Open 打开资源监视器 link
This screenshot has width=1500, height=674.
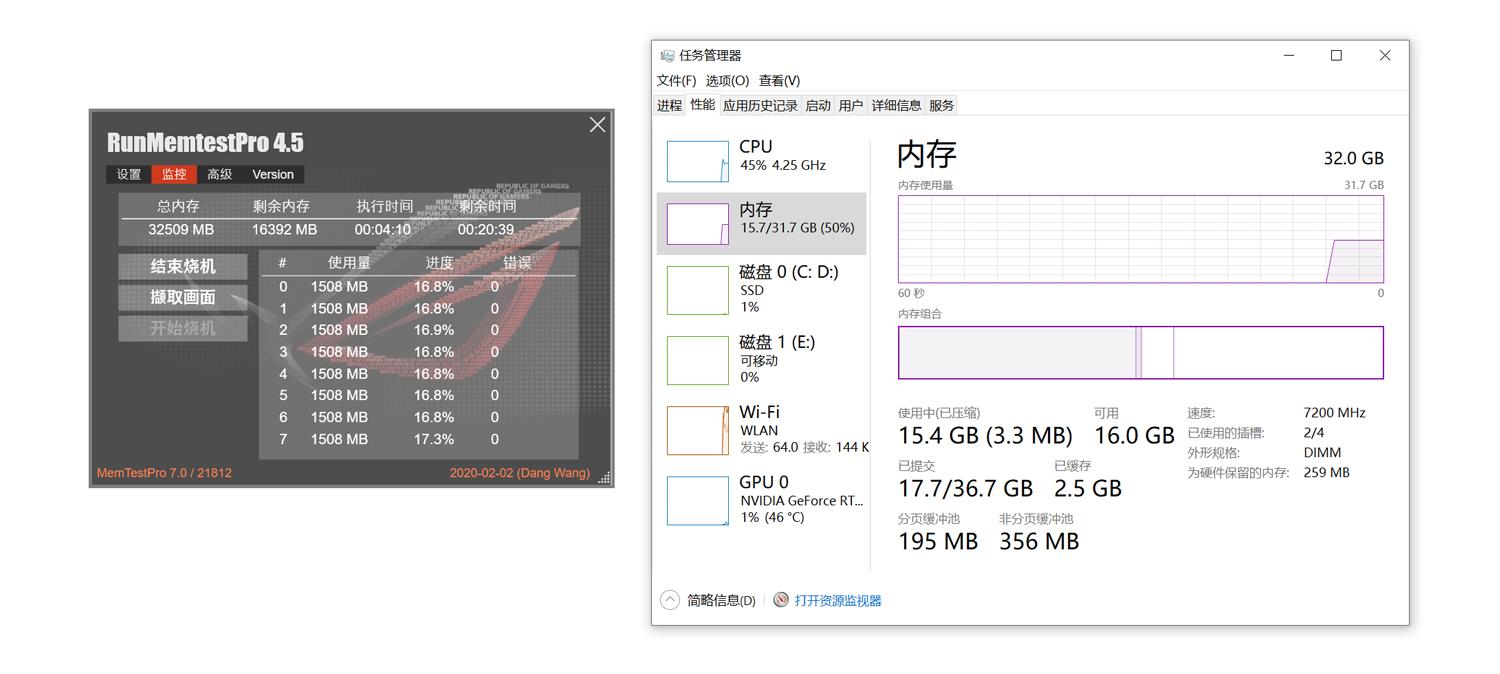point(837,599)
